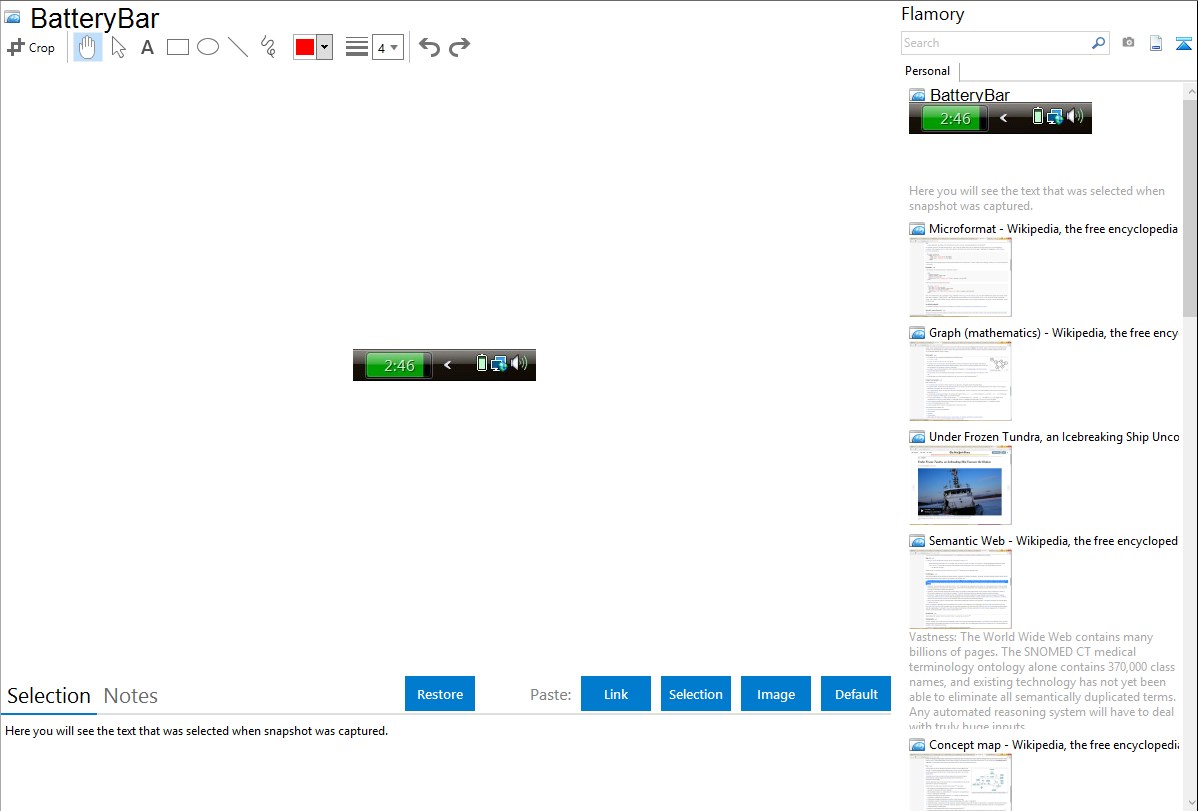Click the document page icon in Flamory
This screenshot has width=1198, height=811.
point(1156,43)
